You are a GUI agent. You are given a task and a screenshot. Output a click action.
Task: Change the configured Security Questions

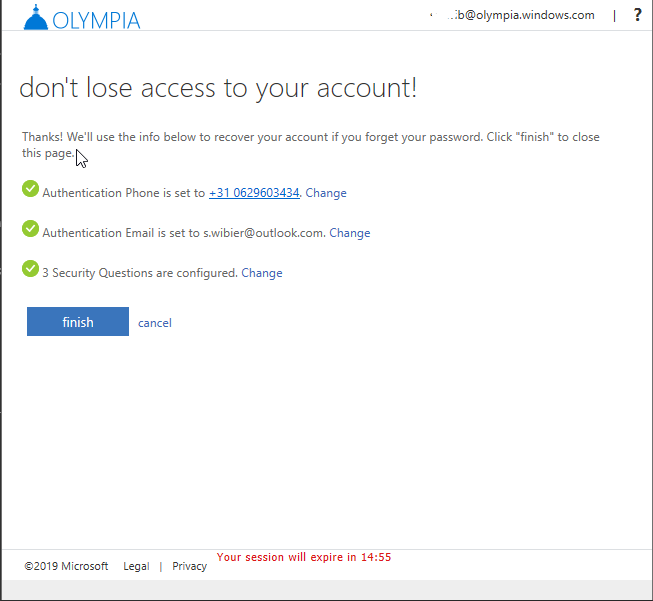coord(262,273)
